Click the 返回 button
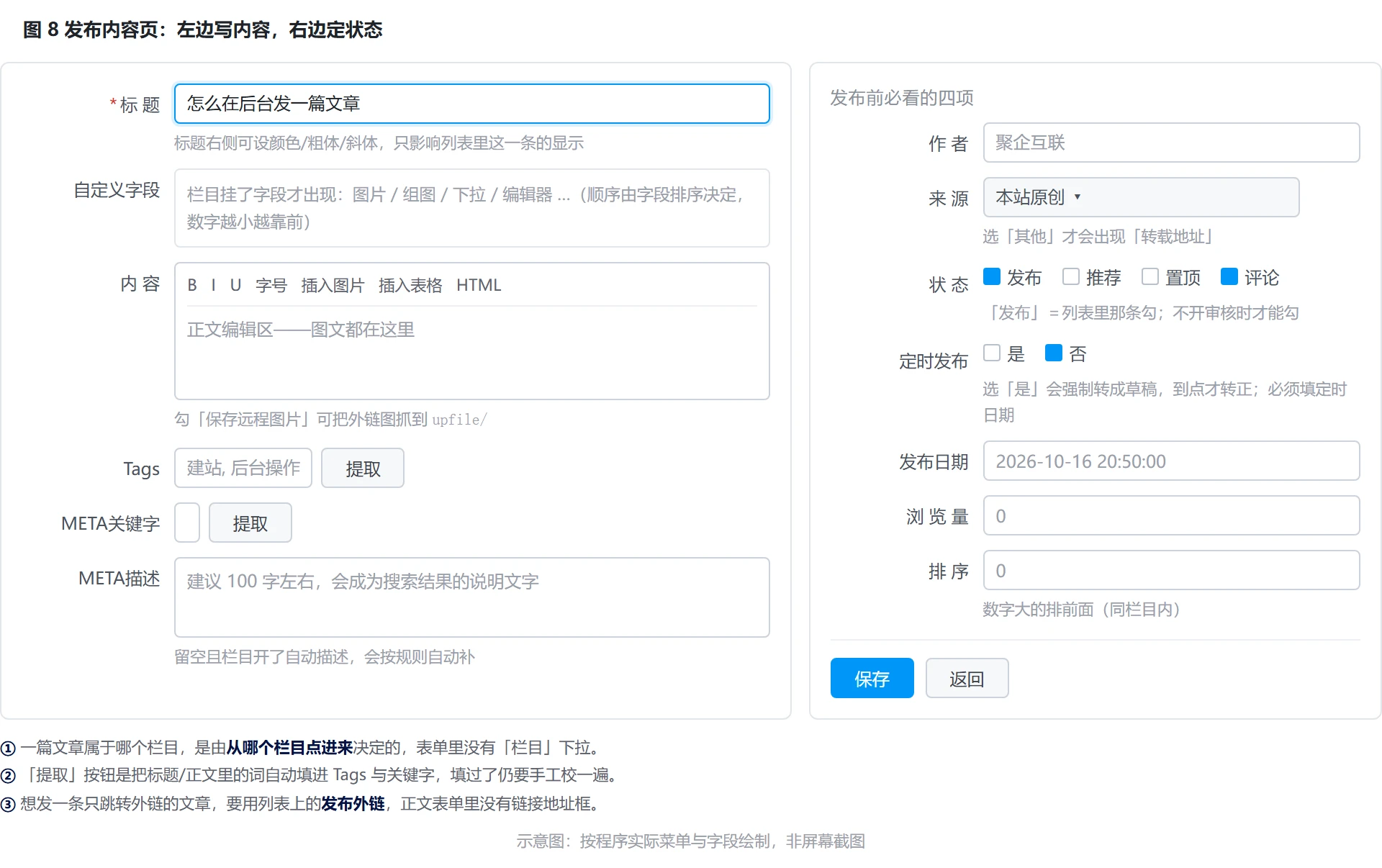This screenshot has width=1382, height=868. click(967, 678)
